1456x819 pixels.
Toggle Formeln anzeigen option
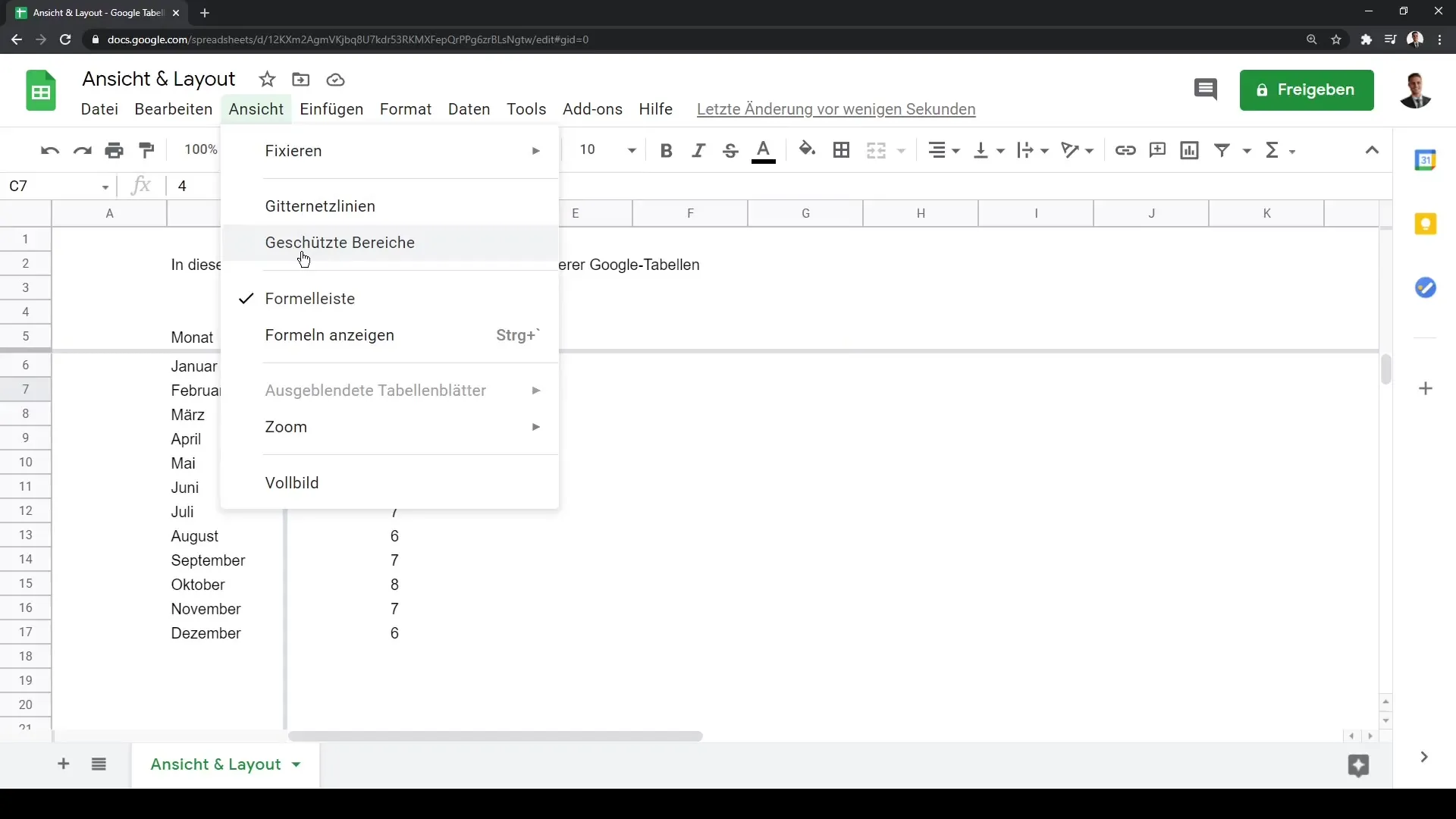[390, 335]
